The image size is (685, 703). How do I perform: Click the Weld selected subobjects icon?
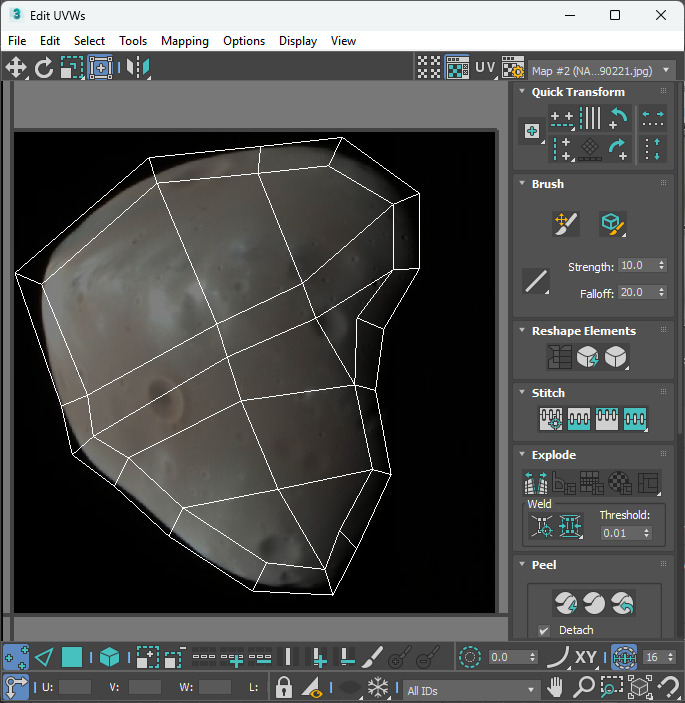tap(570, 526)
